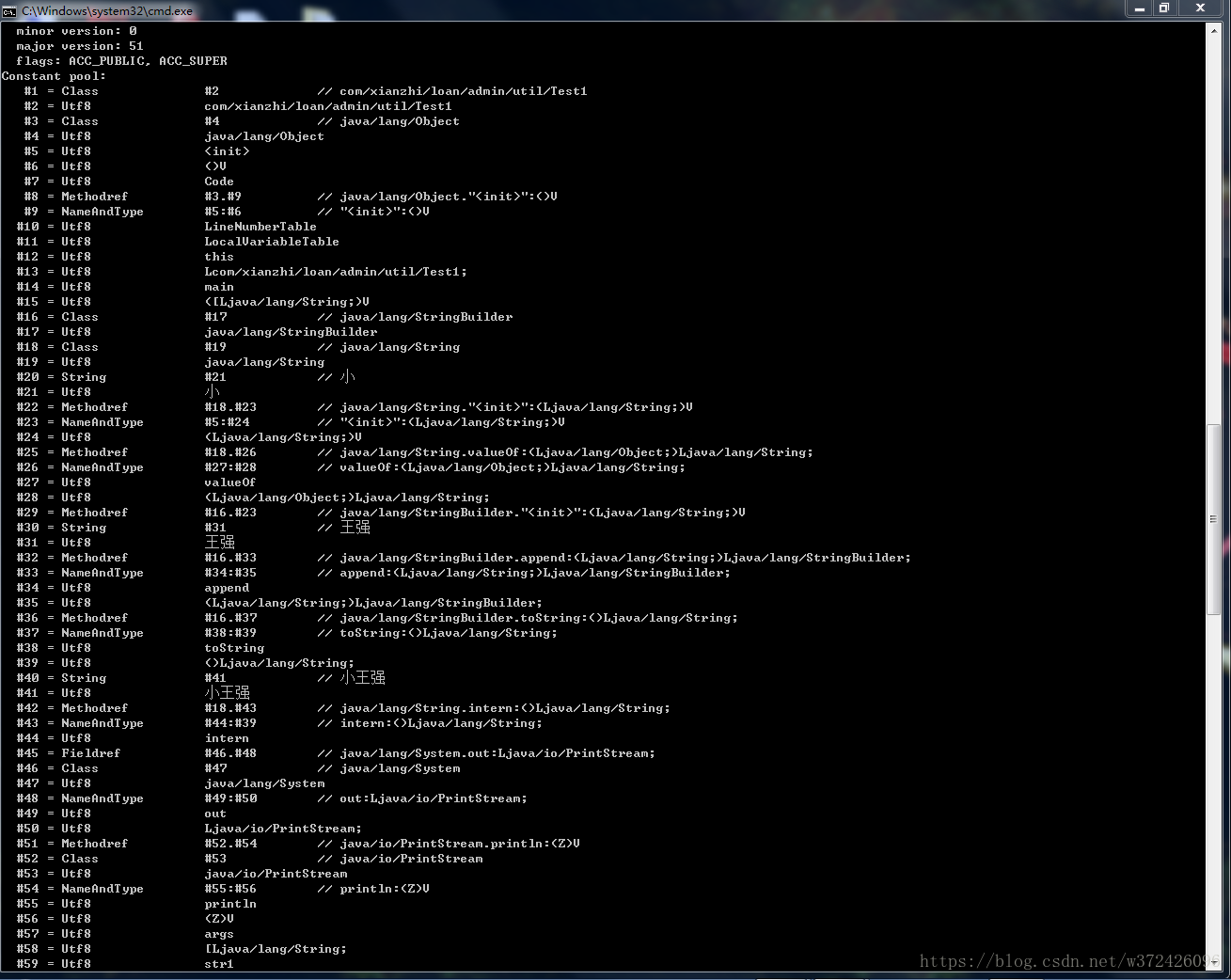The height and width of the screenshot is (980, 1231).
Task: Click 'toString' on row #38
Action: [x=234, y=648]
